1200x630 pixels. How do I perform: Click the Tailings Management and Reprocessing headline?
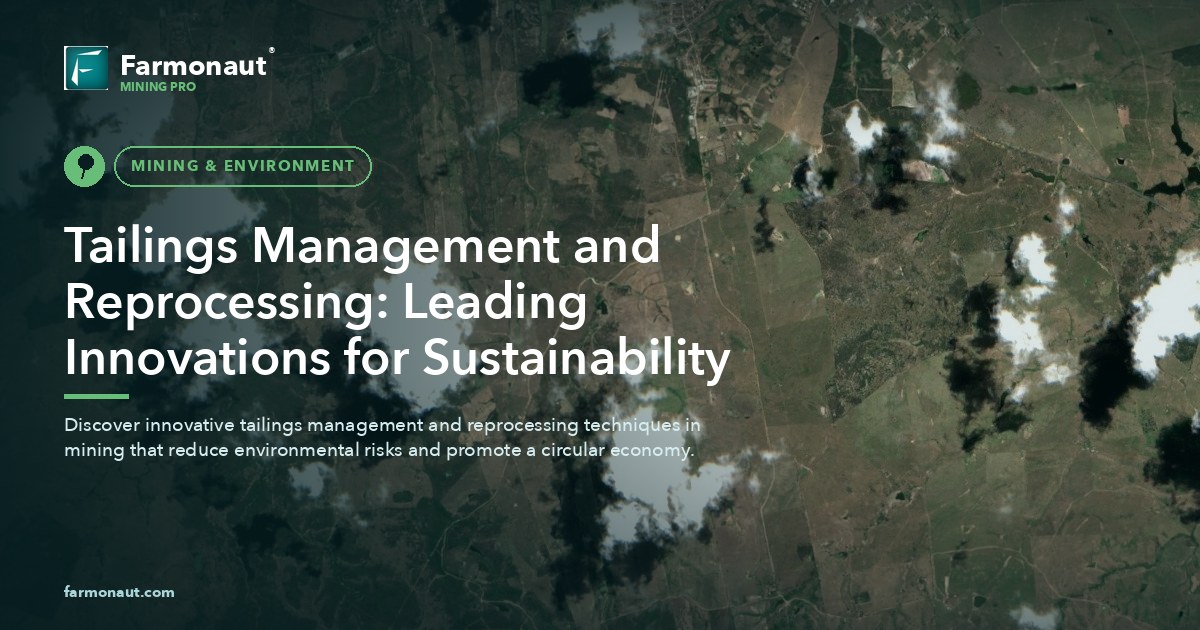tap(397, 302)
